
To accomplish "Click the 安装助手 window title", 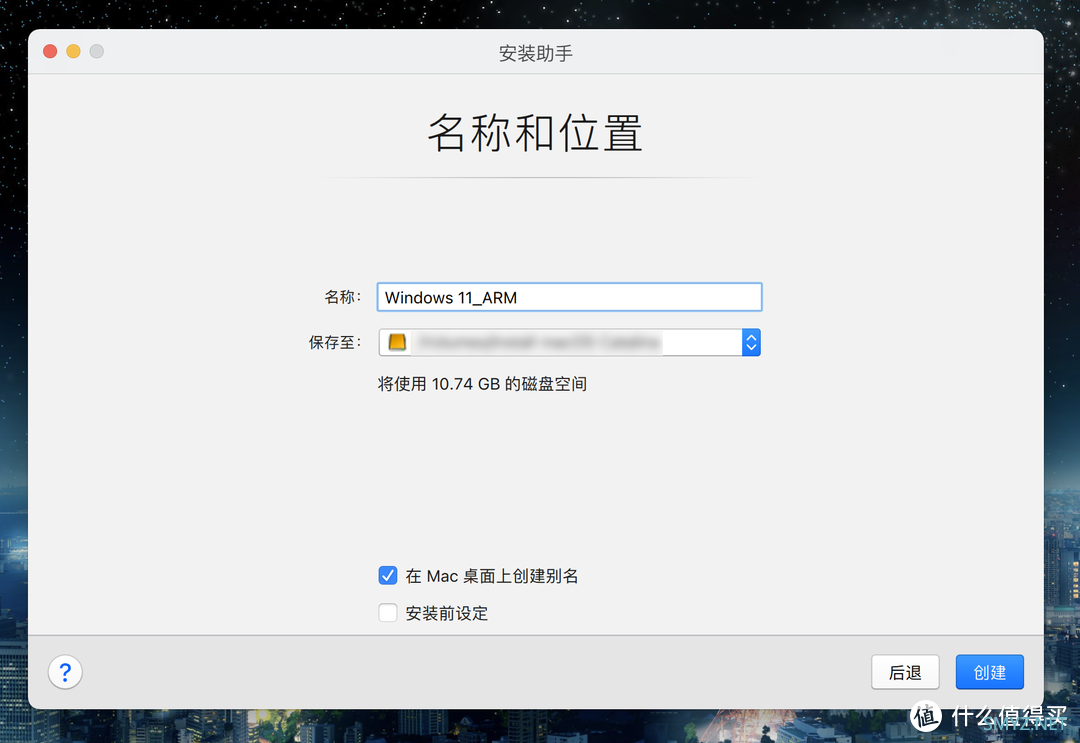I will 536,53.
